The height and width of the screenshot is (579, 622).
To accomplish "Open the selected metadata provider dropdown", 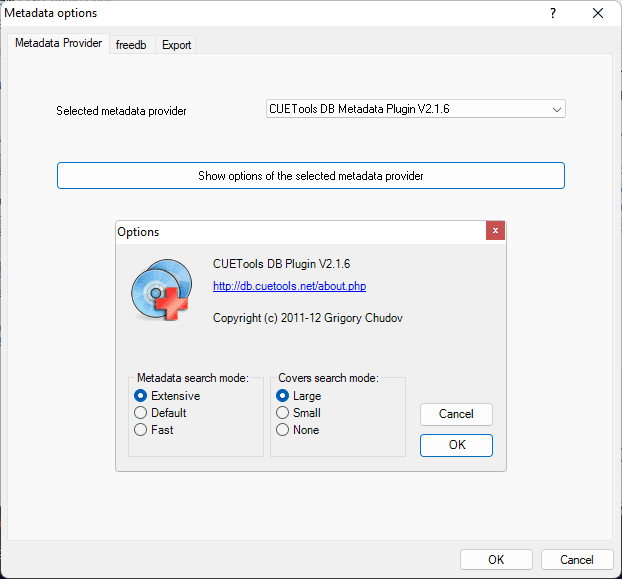I will 416,109.
